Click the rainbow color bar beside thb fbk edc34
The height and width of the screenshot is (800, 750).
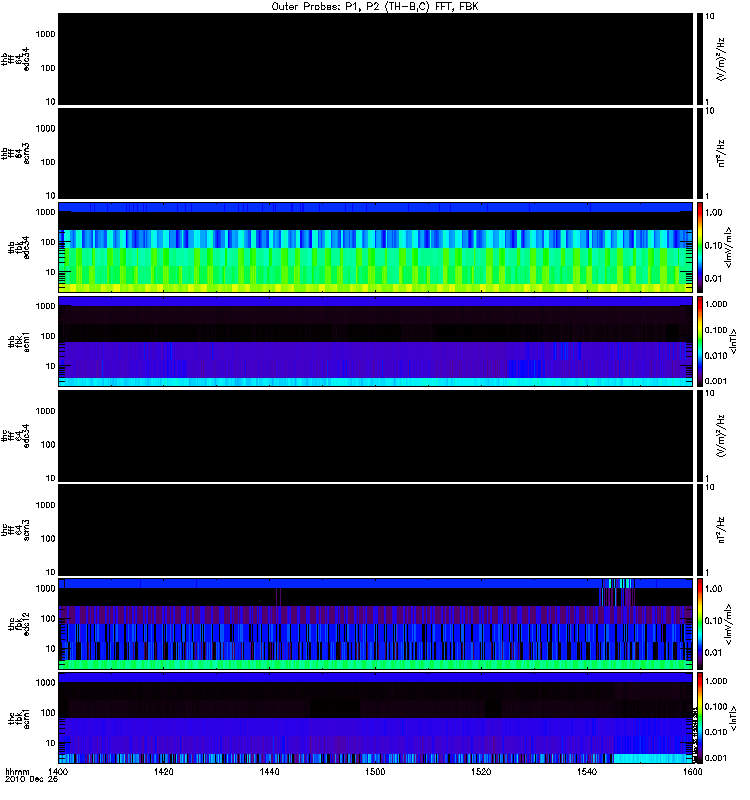pos(700,247)
